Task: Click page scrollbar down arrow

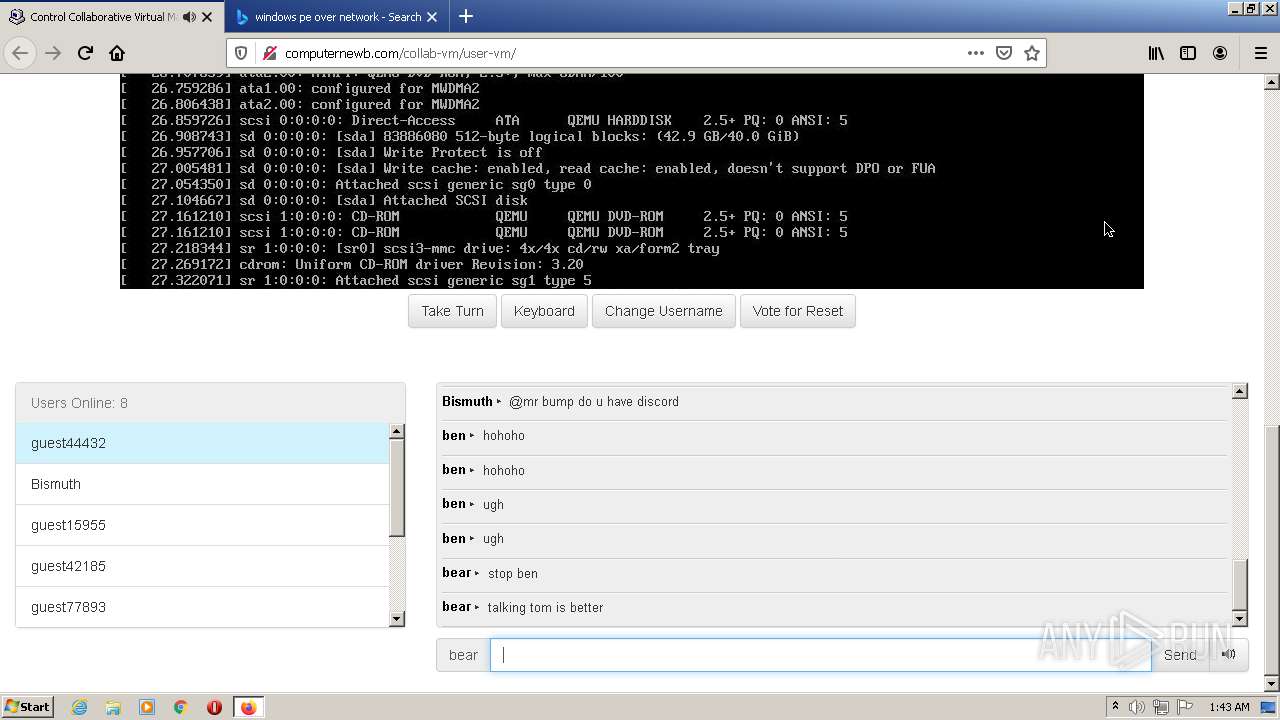Action: [x=1272, y=685]
